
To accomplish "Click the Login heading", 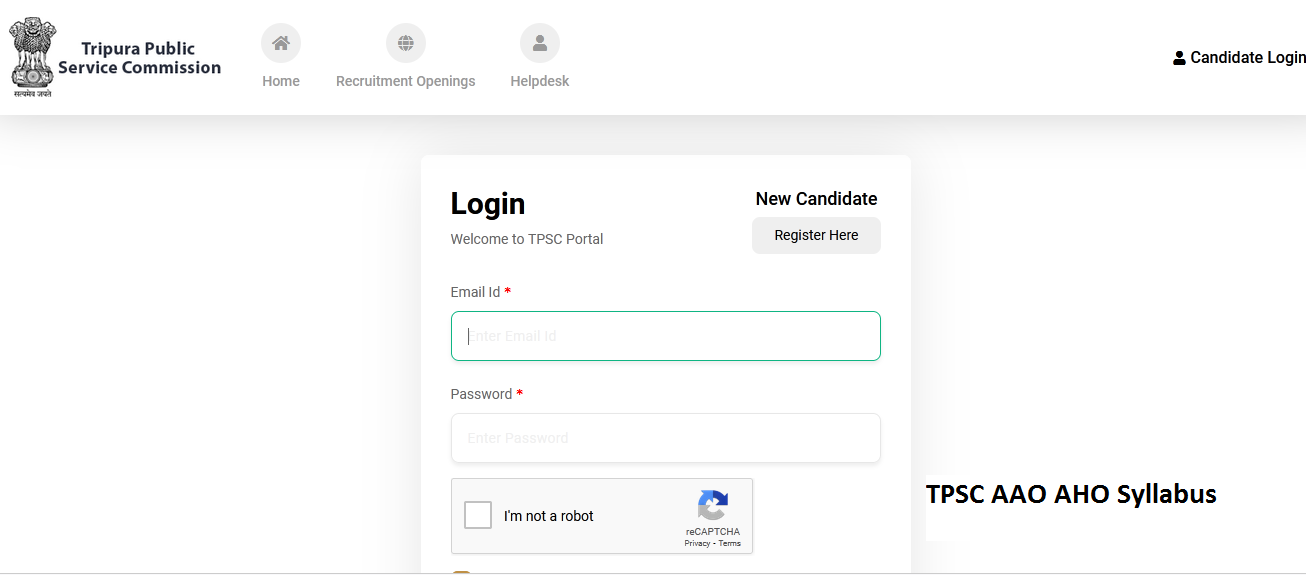I will (x=488, y=204).
